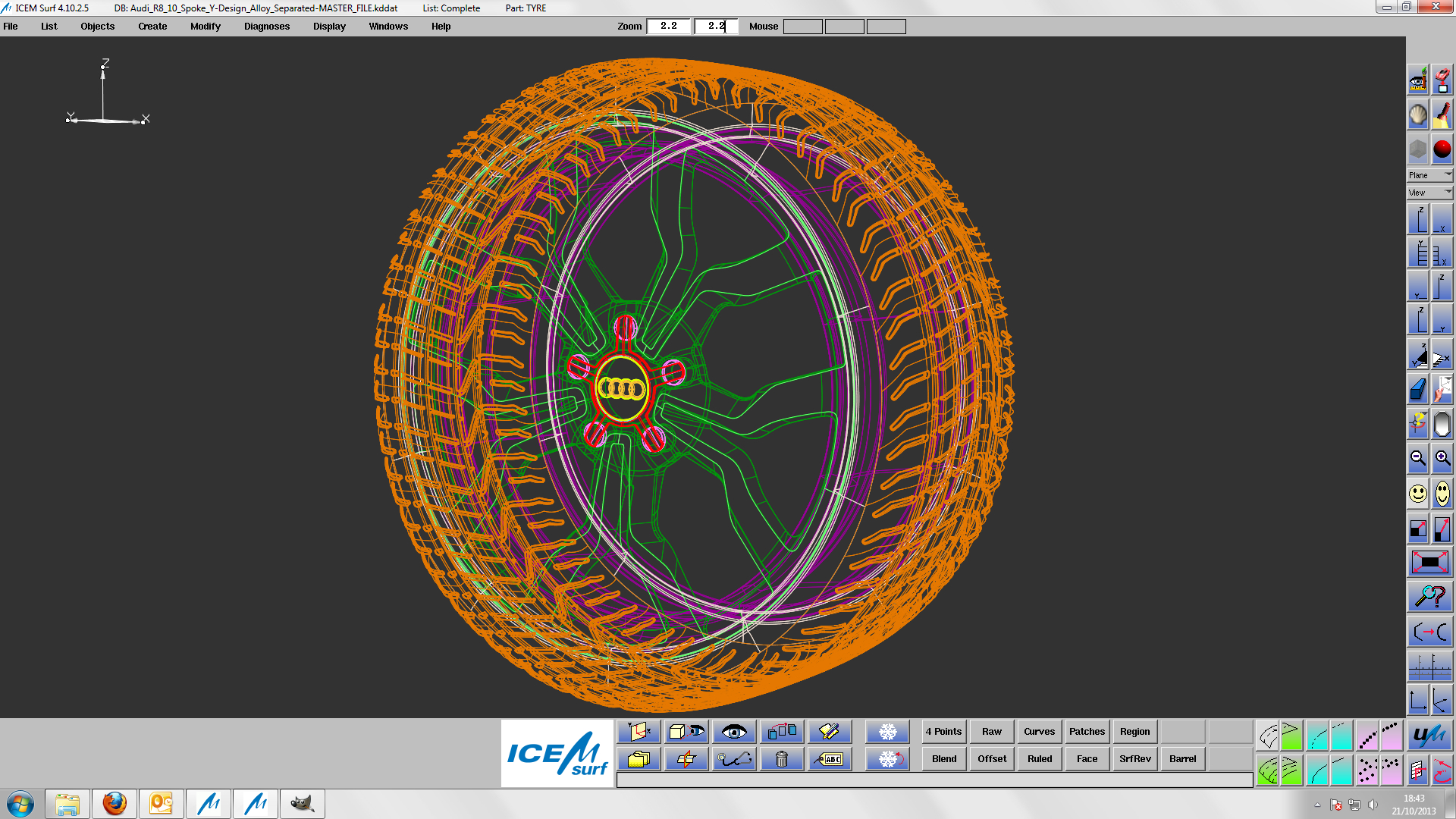Click the red sphere shading icon
The image size is (1456, 819).
(1442, 149)
